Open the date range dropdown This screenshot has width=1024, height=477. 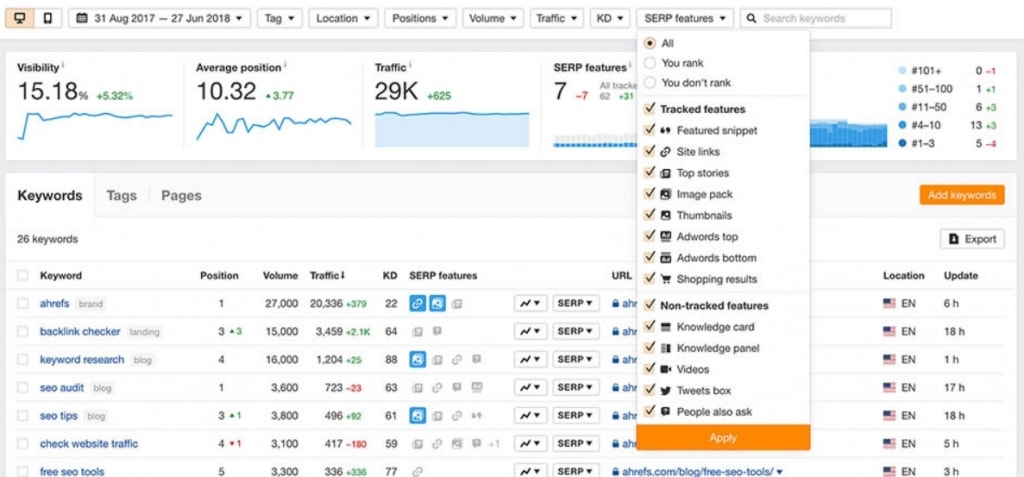tap(159, 18)
